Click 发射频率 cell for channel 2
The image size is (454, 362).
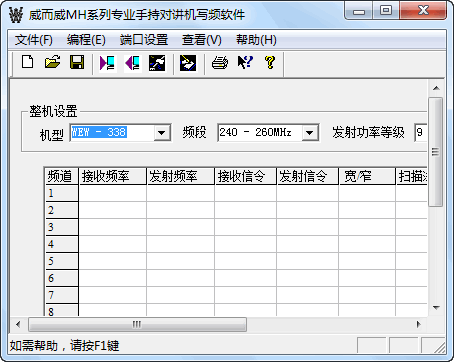coord(180,210)
